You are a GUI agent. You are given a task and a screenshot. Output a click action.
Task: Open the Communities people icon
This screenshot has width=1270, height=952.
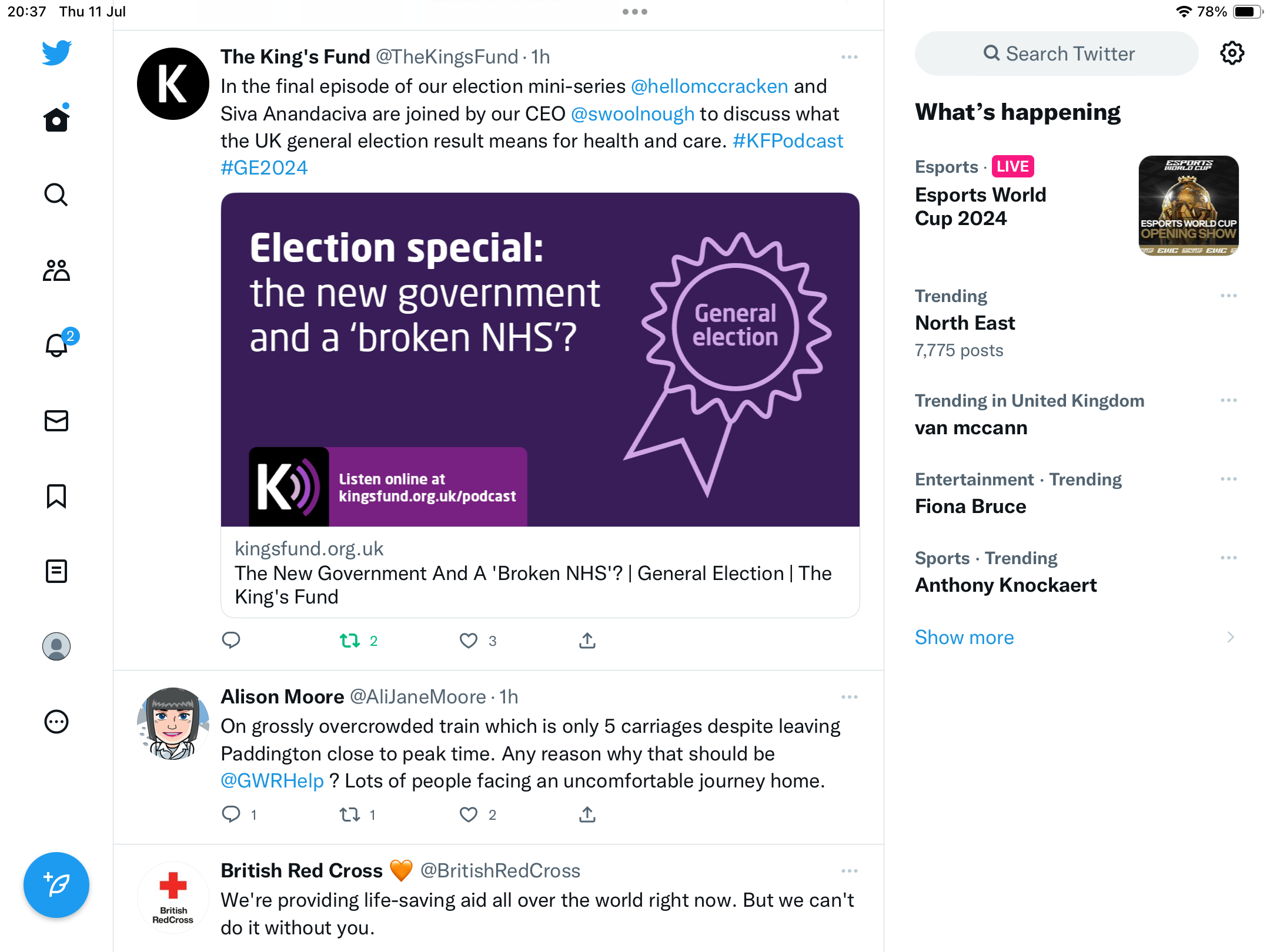pos(56,270)
